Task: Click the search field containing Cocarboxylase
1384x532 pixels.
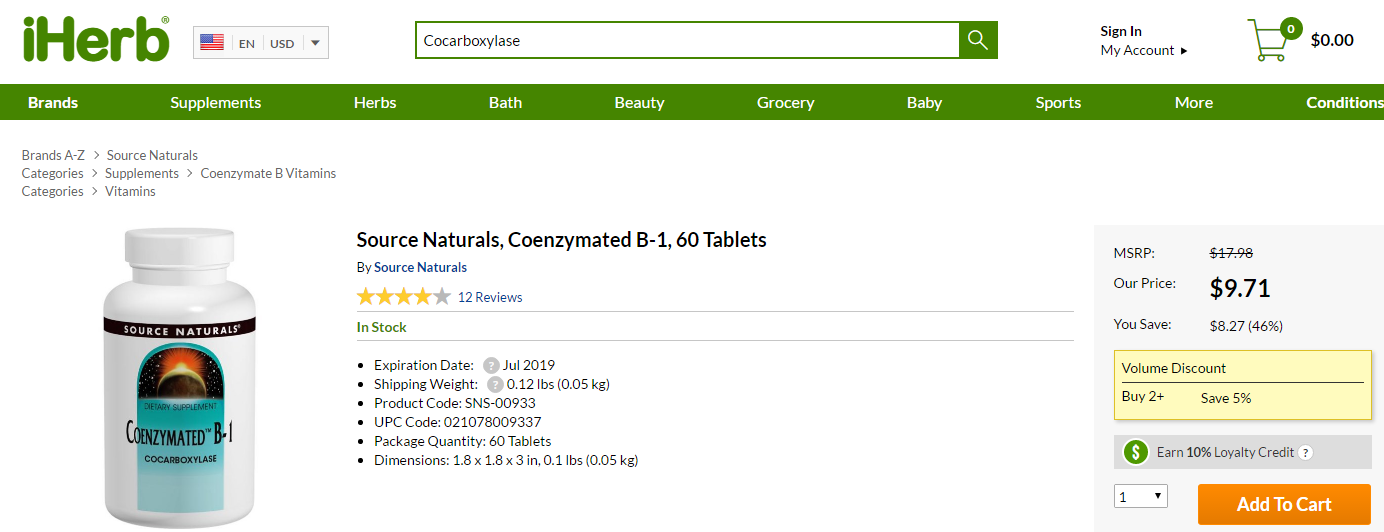Action: (688, 41)
